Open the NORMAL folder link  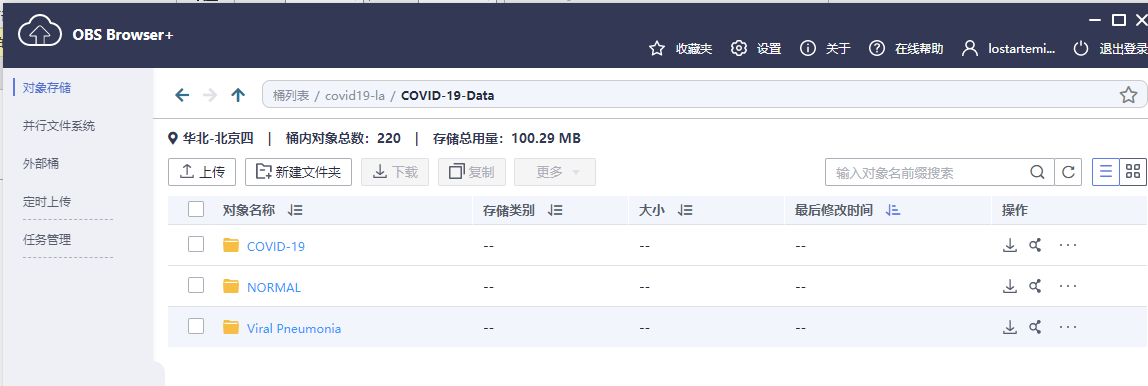point(274,287)
